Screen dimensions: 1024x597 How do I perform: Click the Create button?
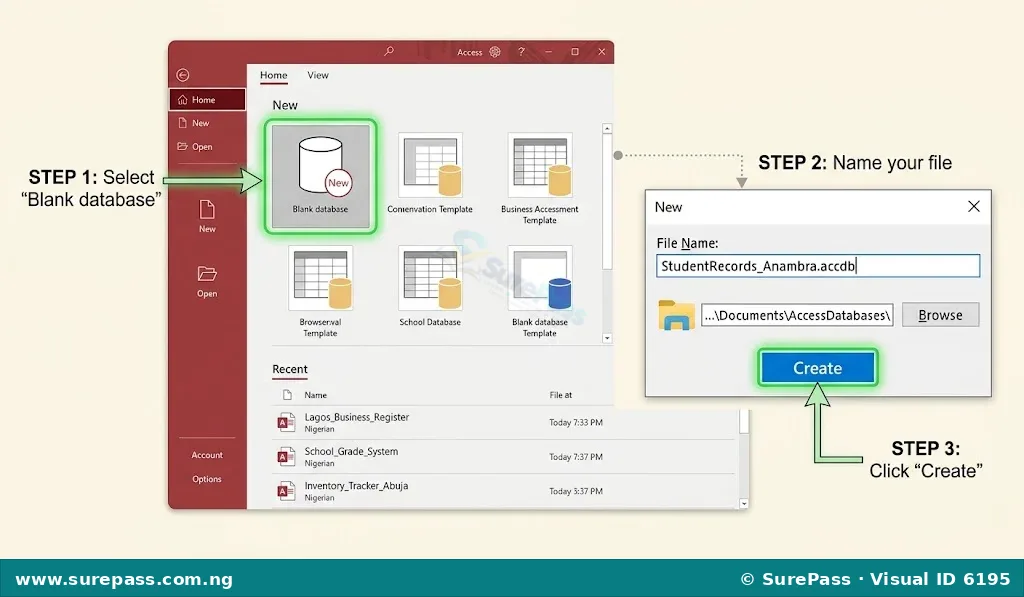(x=818, y=368)
